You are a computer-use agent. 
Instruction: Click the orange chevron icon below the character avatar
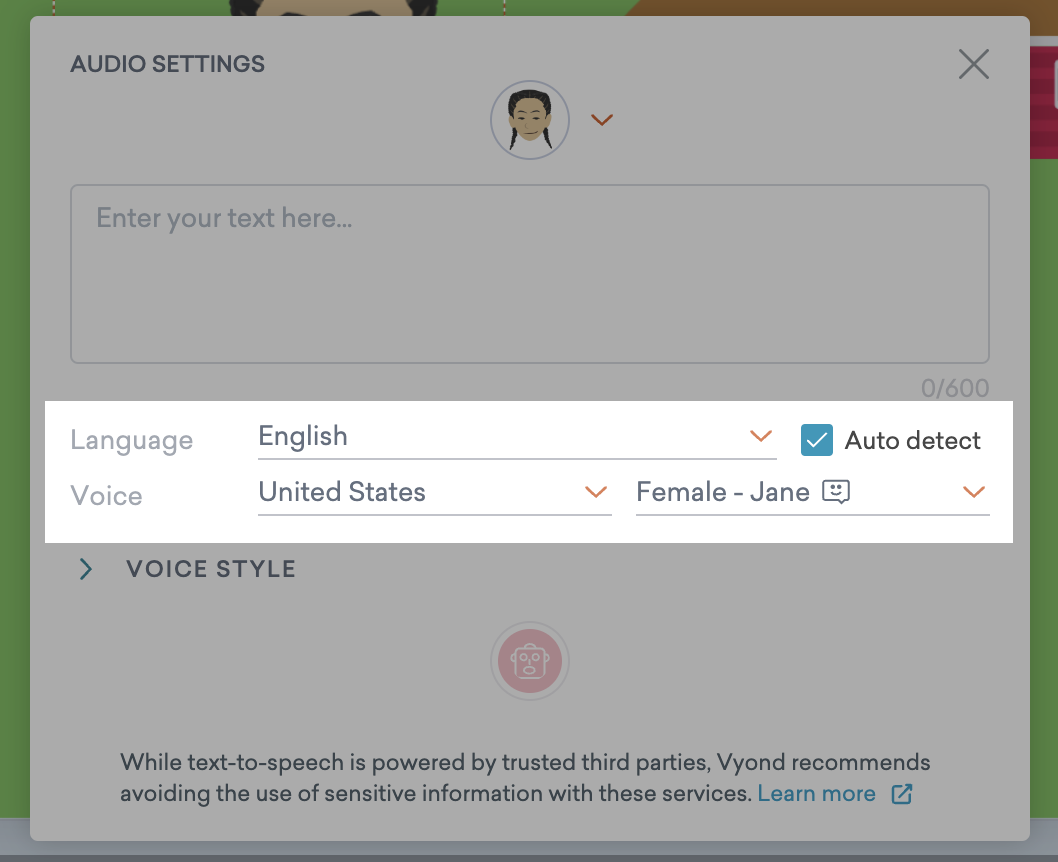[602, 119]
